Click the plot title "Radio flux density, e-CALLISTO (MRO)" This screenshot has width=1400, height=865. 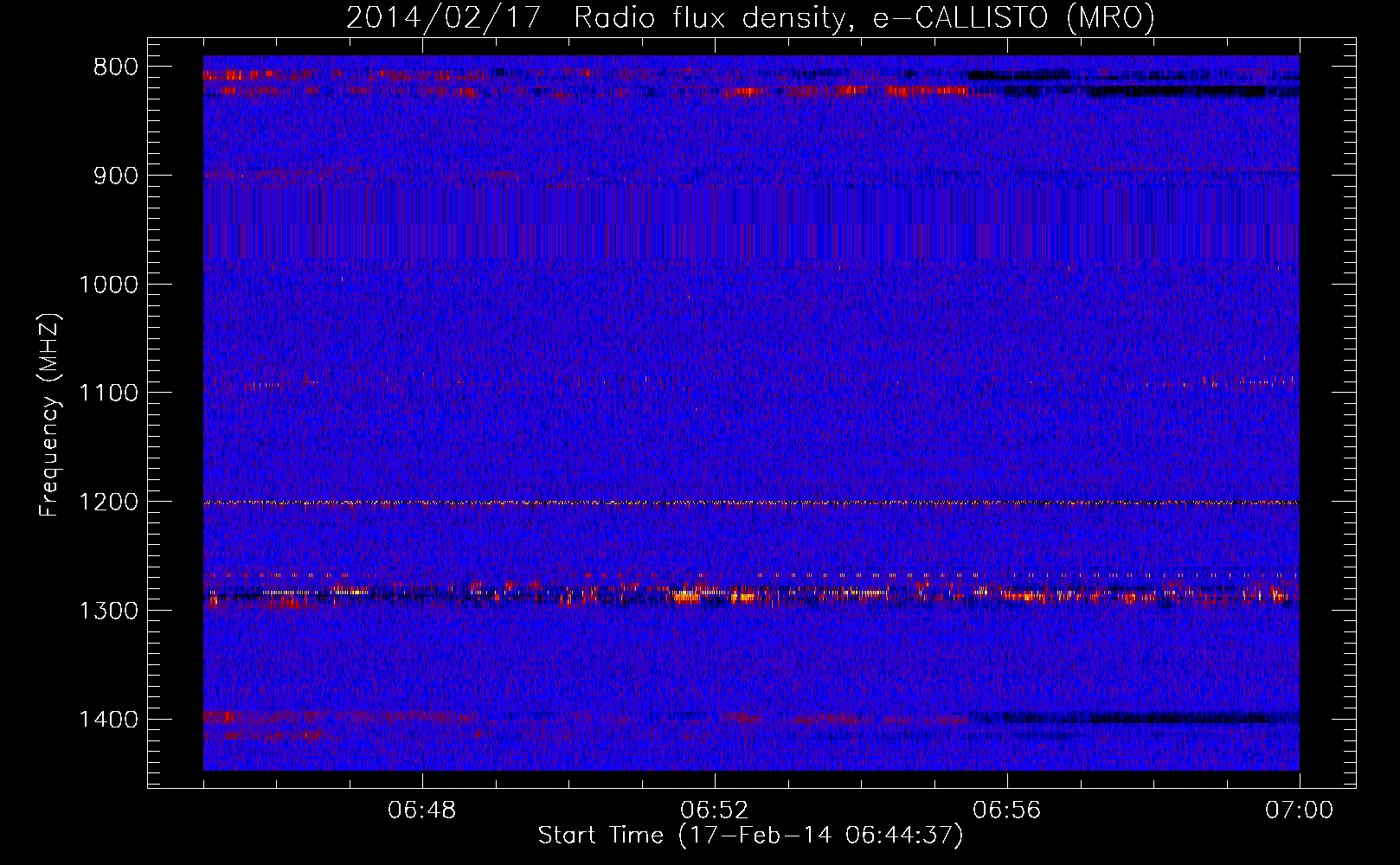tap(864, 17)
